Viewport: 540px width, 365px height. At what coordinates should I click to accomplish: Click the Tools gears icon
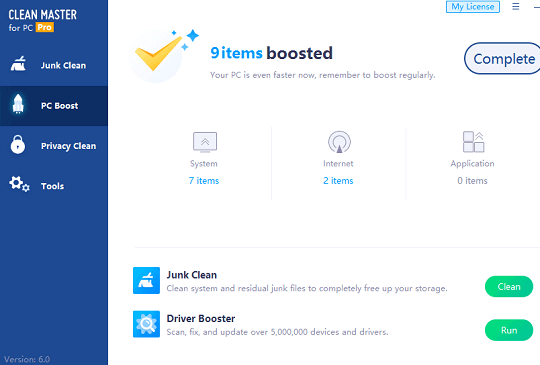[x=19, y=184]
